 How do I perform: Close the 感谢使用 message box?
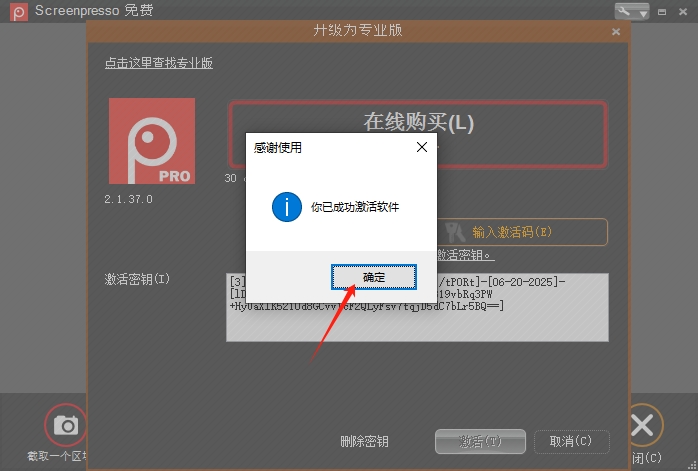(421, 147)
